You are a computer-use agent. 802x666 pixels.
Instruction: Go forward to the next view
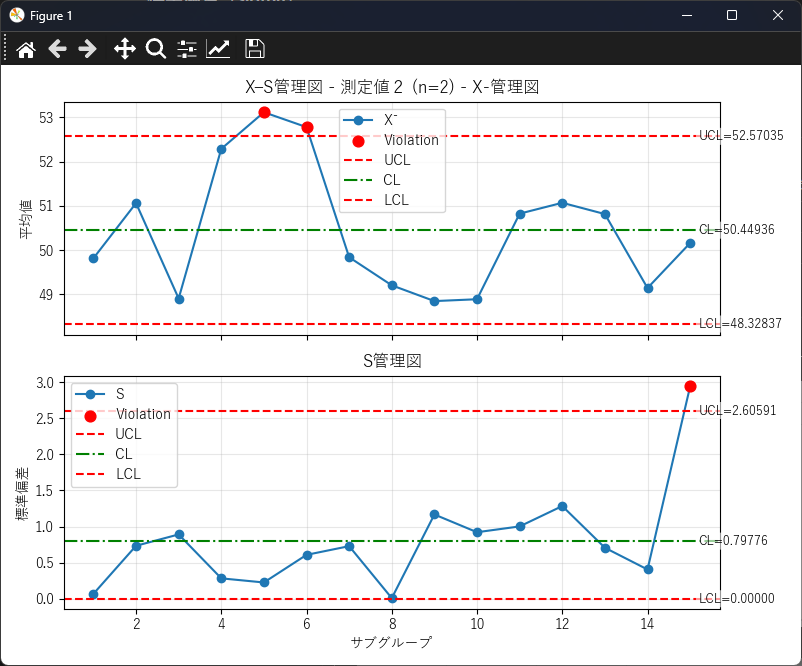88,49
